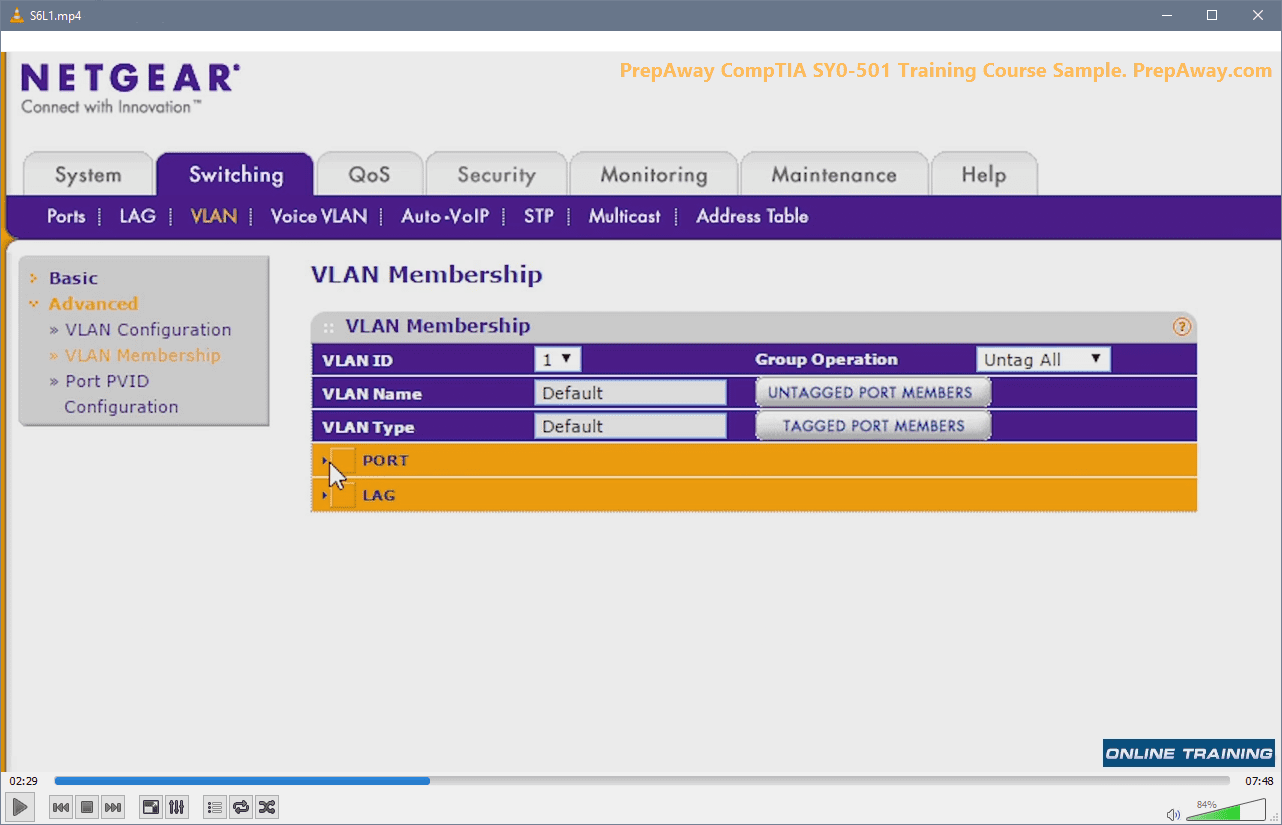Toggle the loop repeat icon

[x=240, y=807]
